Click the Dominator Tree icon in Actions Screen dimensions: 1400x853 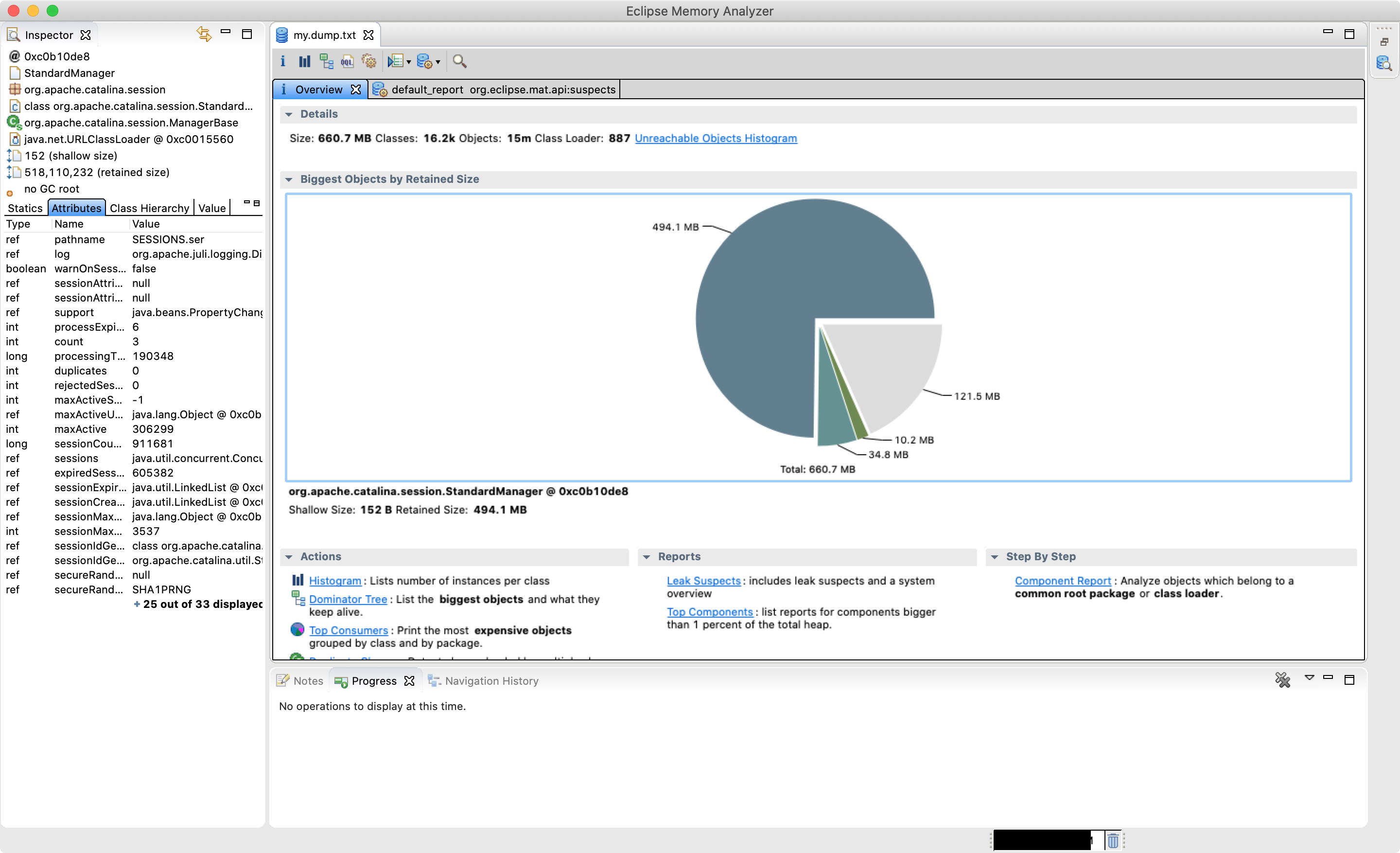[297, 598]
